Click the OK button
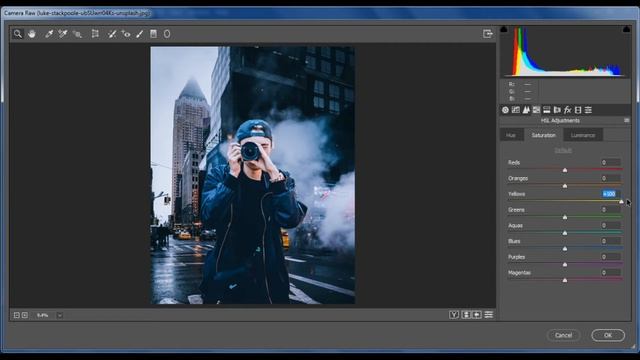 pos(608,335)
